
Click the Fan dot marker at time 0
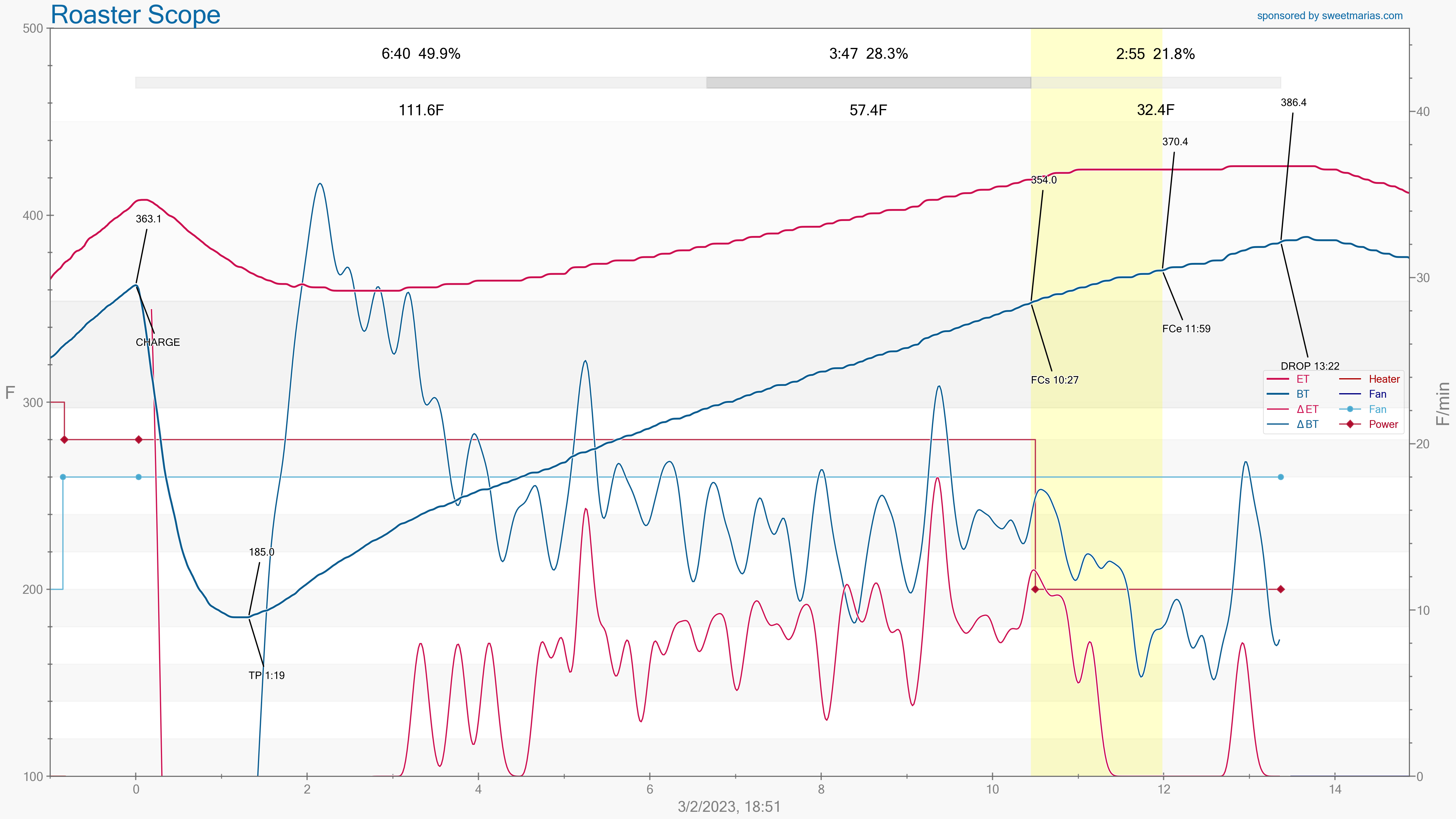click(x=138, y=477)
